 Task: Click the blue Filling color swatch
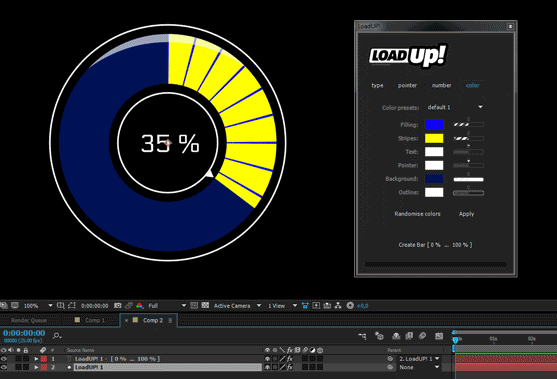(x=434, y=125)
